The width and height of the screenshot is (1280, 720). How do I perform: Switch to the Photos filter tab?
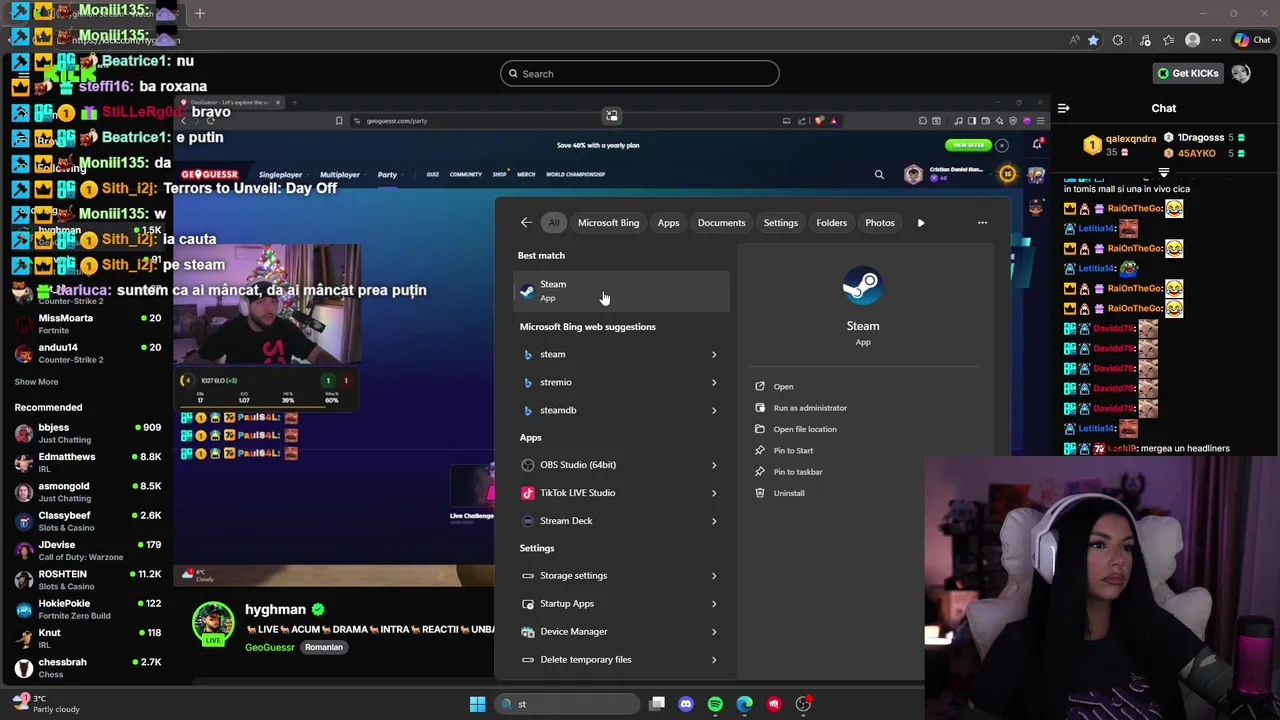coord(880,223)
